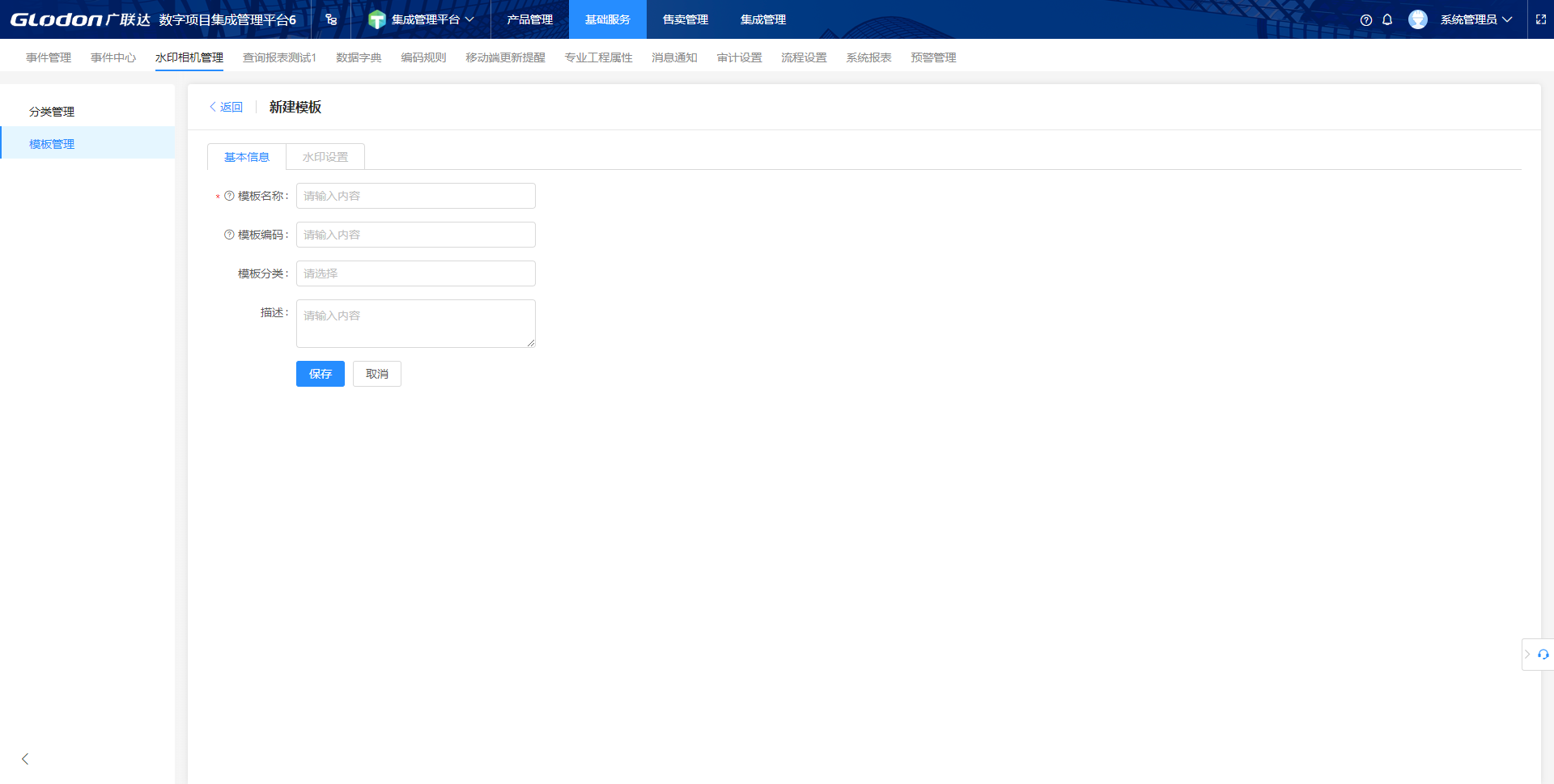Click the 保存 button
The height and width of the screenshot is (784, 1554).
click(x=321, y=374)
